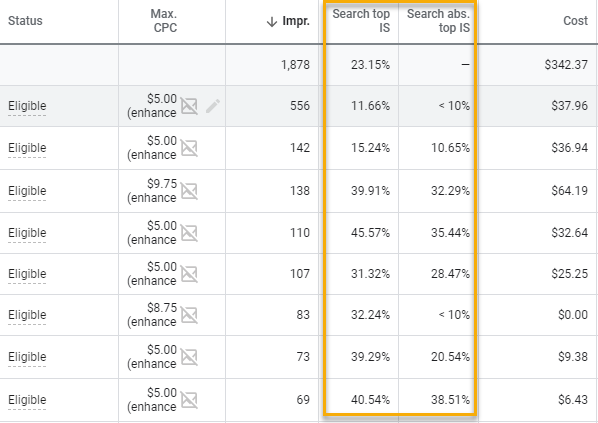This screenshot has width=598, height=423.
Task: Click the bid icon in the 107 impressions row
Action: pyautogui.click(x=189, y=274)
